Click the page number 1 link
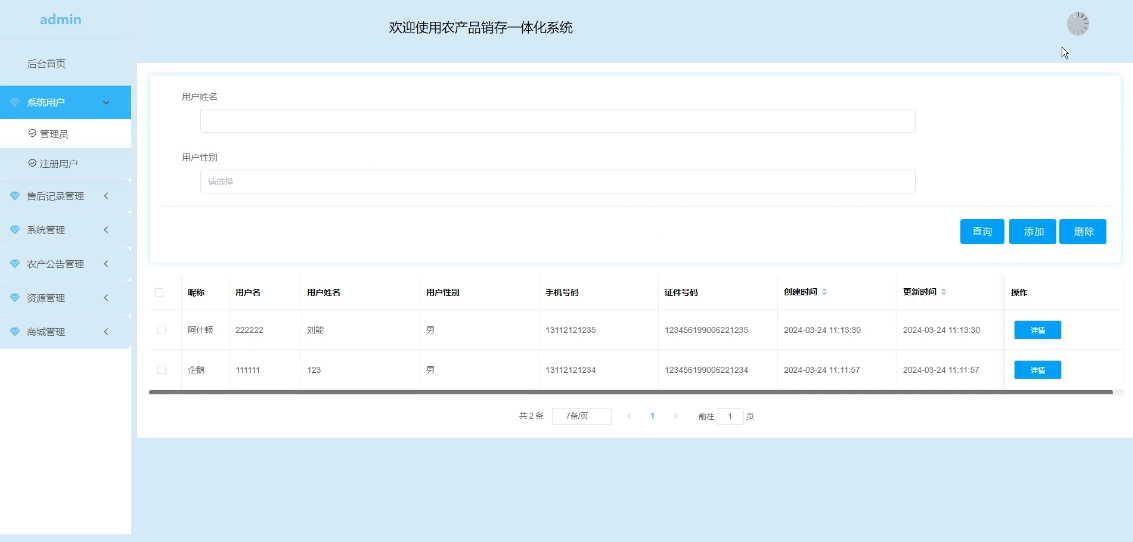The height and width of the screenshot is (542, 1133). pos(652,416)
